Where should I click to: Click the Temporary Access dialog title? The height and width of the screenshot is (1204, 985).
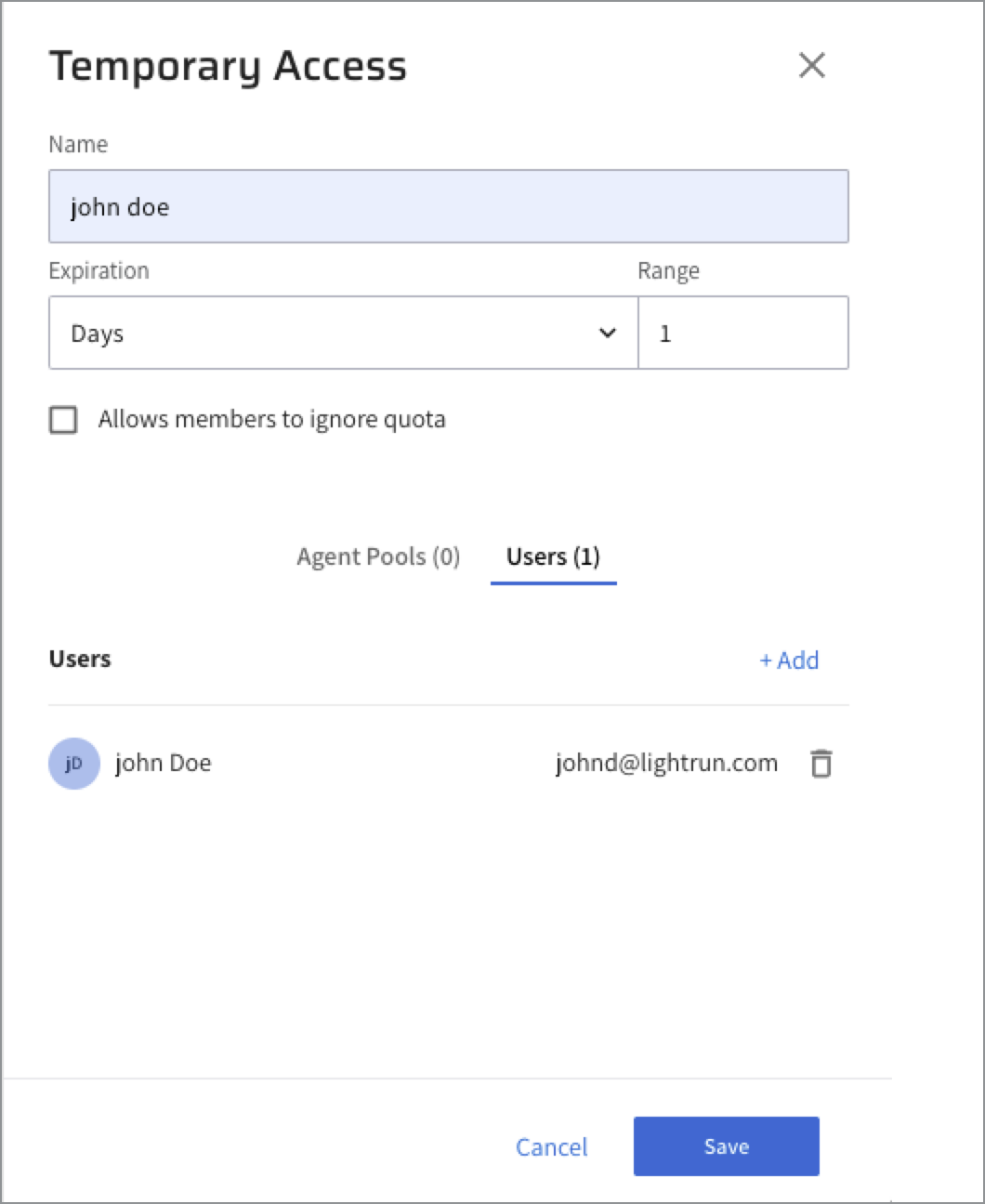click(228, 67)
